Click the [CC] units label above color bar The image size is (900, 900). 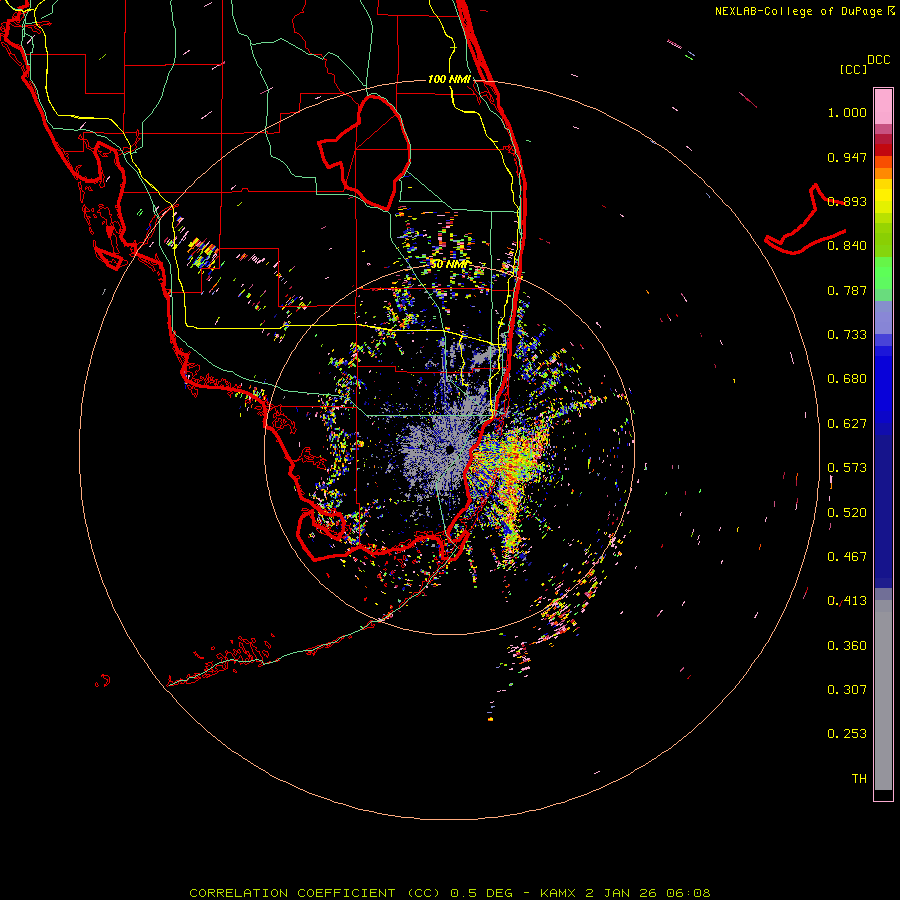pyautogui.click(x=853, y=69)
